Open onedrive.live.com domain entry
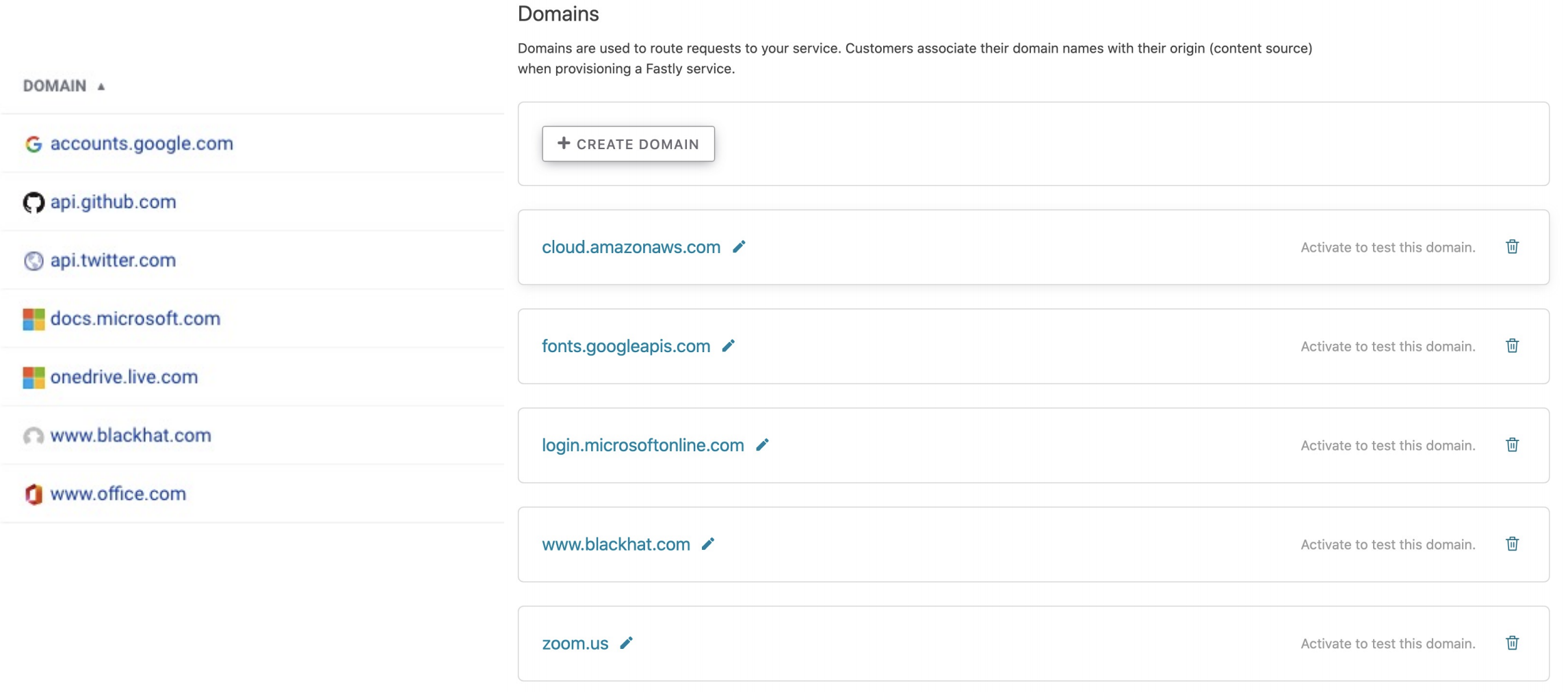 click(124, 377)
